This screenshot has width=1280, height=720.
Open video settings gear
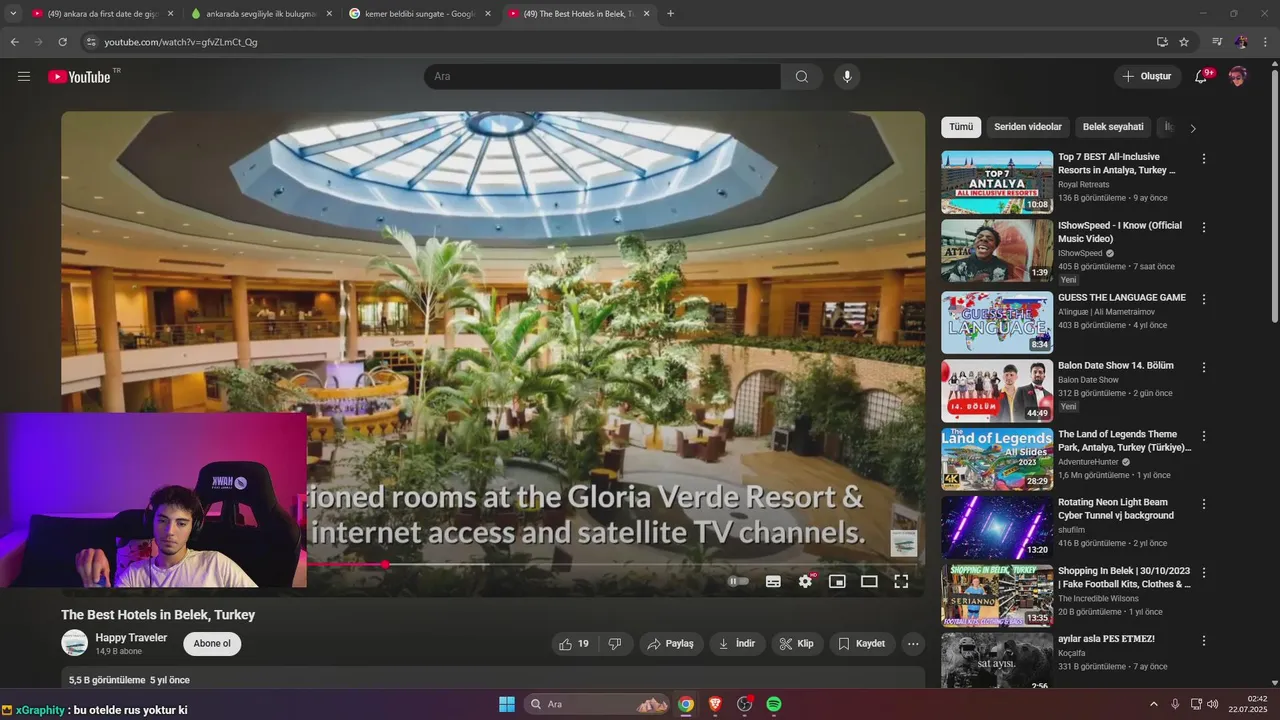pyautogui.click(x=805, y=581)
